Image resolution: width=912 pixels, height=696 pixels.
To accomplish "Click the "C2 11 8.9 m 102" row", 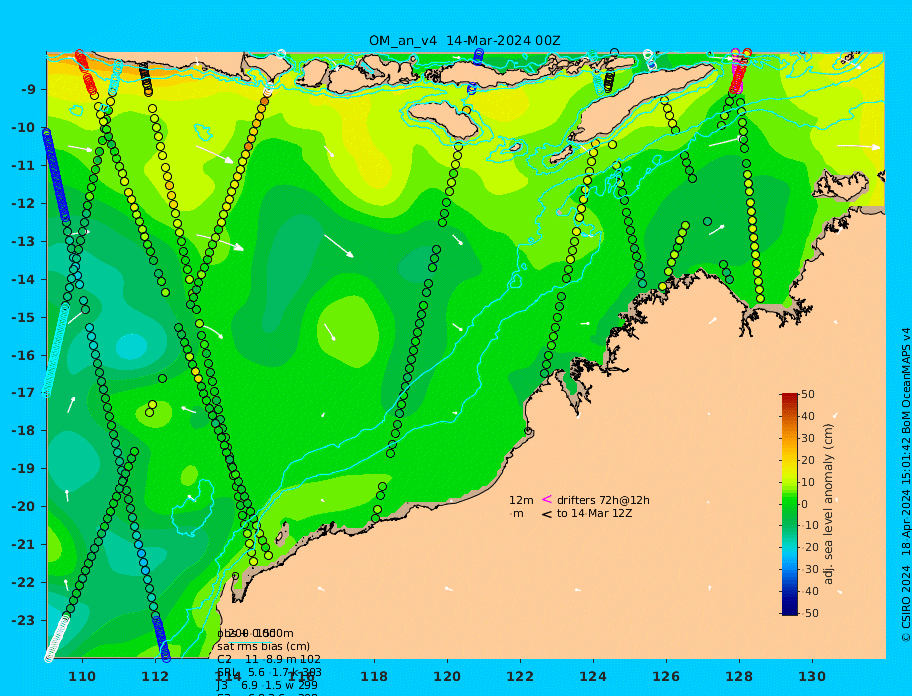I will tap(269, 659).
